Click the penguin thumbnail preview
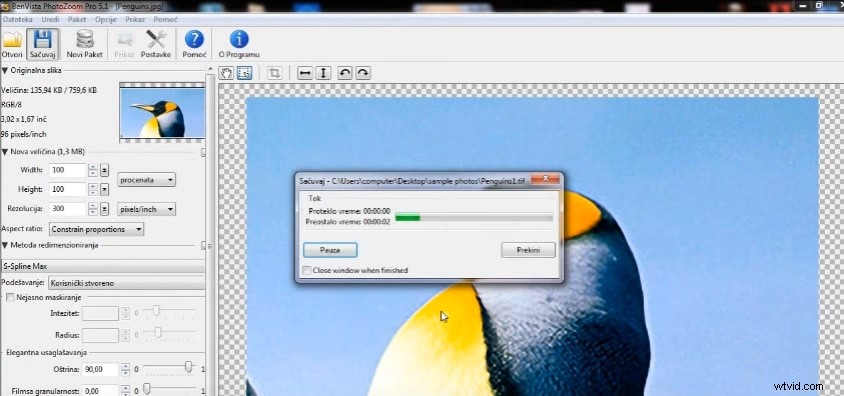844x396 pixels. [162, 112]
